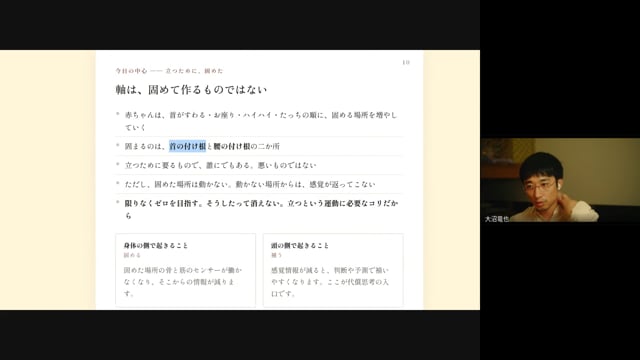Viewport: 640px width, 360px height.
Task: Click the bold bullet beginning 限りなくゼロを目指す
Action: 261,209
